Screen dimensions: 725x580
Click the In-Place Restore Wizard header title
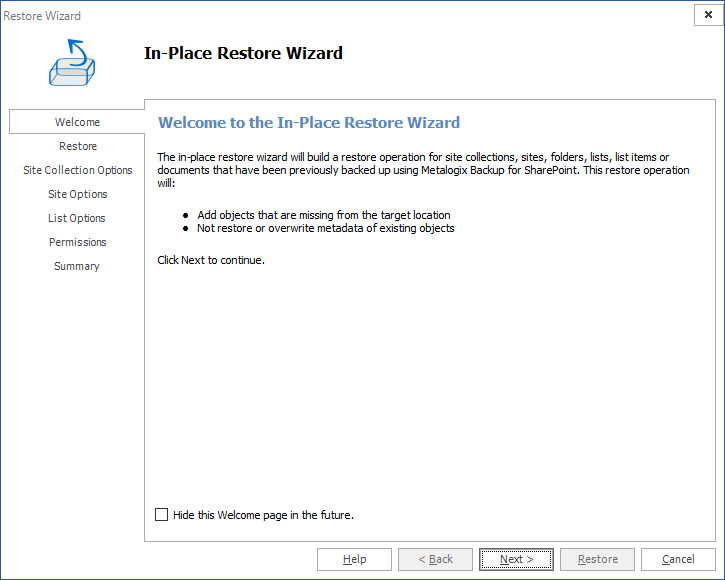tap(243, 53)
